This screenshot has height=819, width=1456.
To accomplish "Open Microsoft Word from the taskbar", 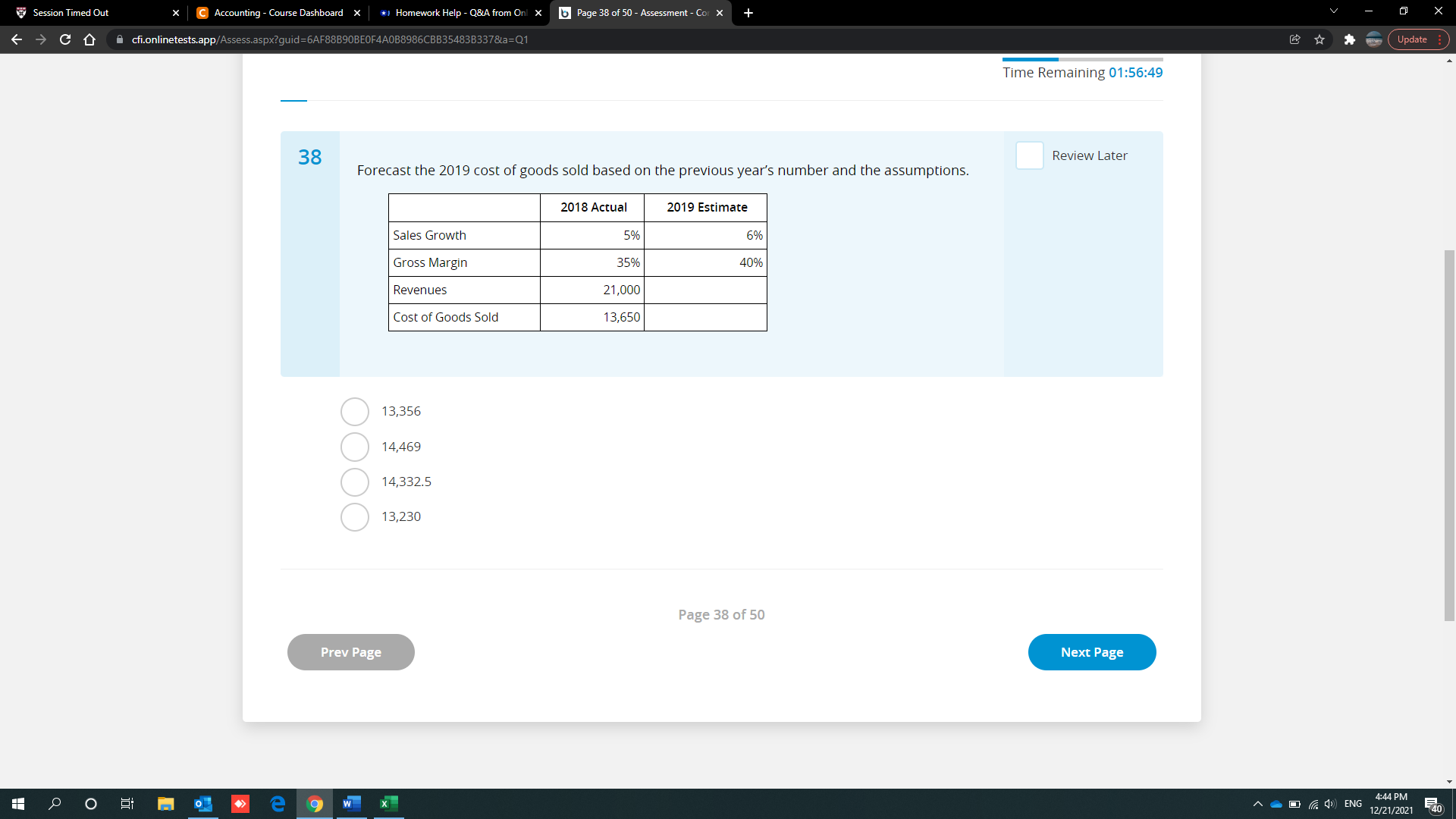I will [x=351, y=804].
